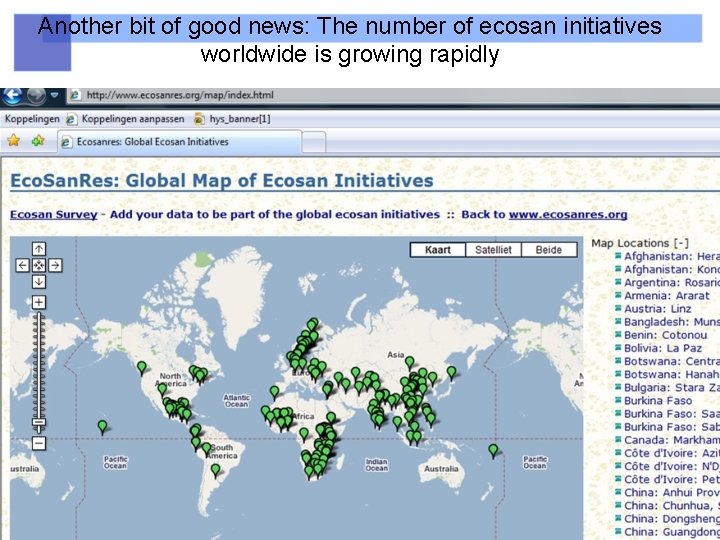Click the Koppelingen links bar label
720x540 pixels.
(32, 119)
